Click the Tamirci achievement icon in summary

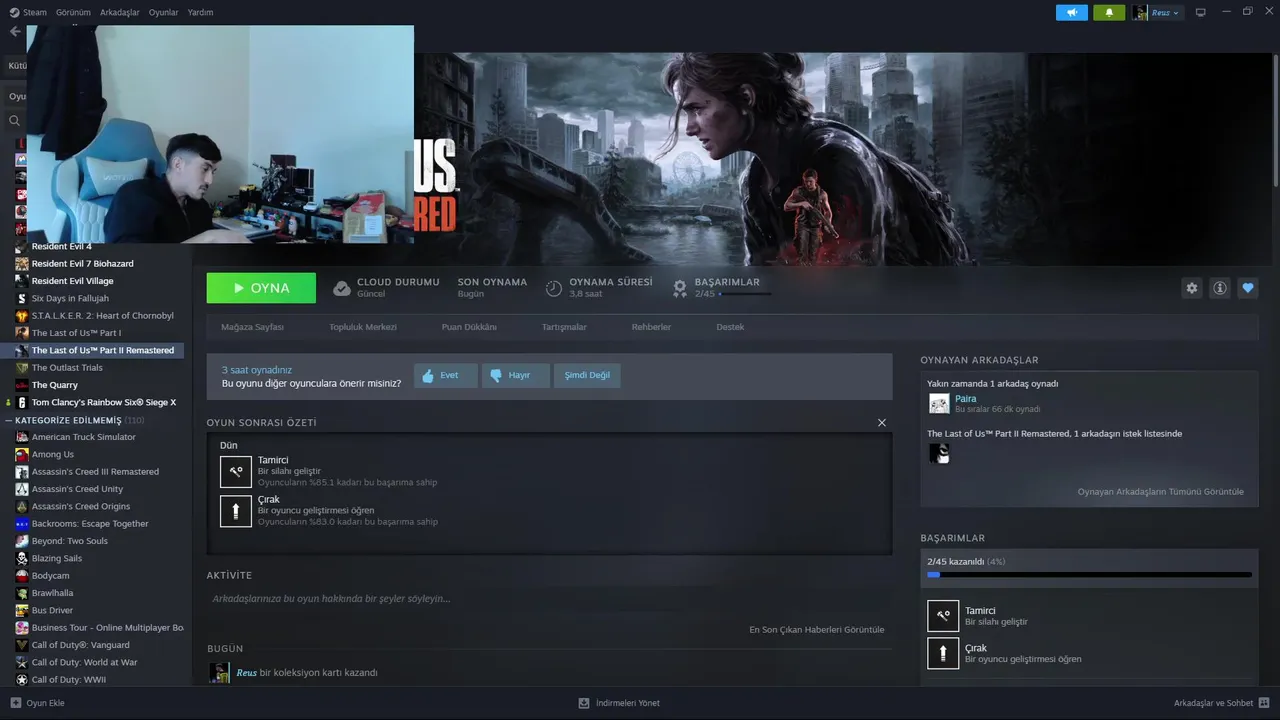tap(236, 471)
